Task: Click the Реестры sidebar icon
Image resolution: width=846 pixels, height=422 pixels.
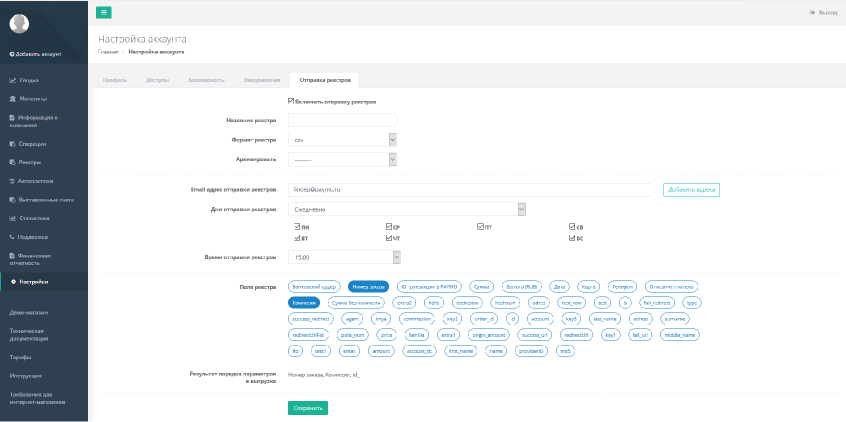Action: point(12,162)
